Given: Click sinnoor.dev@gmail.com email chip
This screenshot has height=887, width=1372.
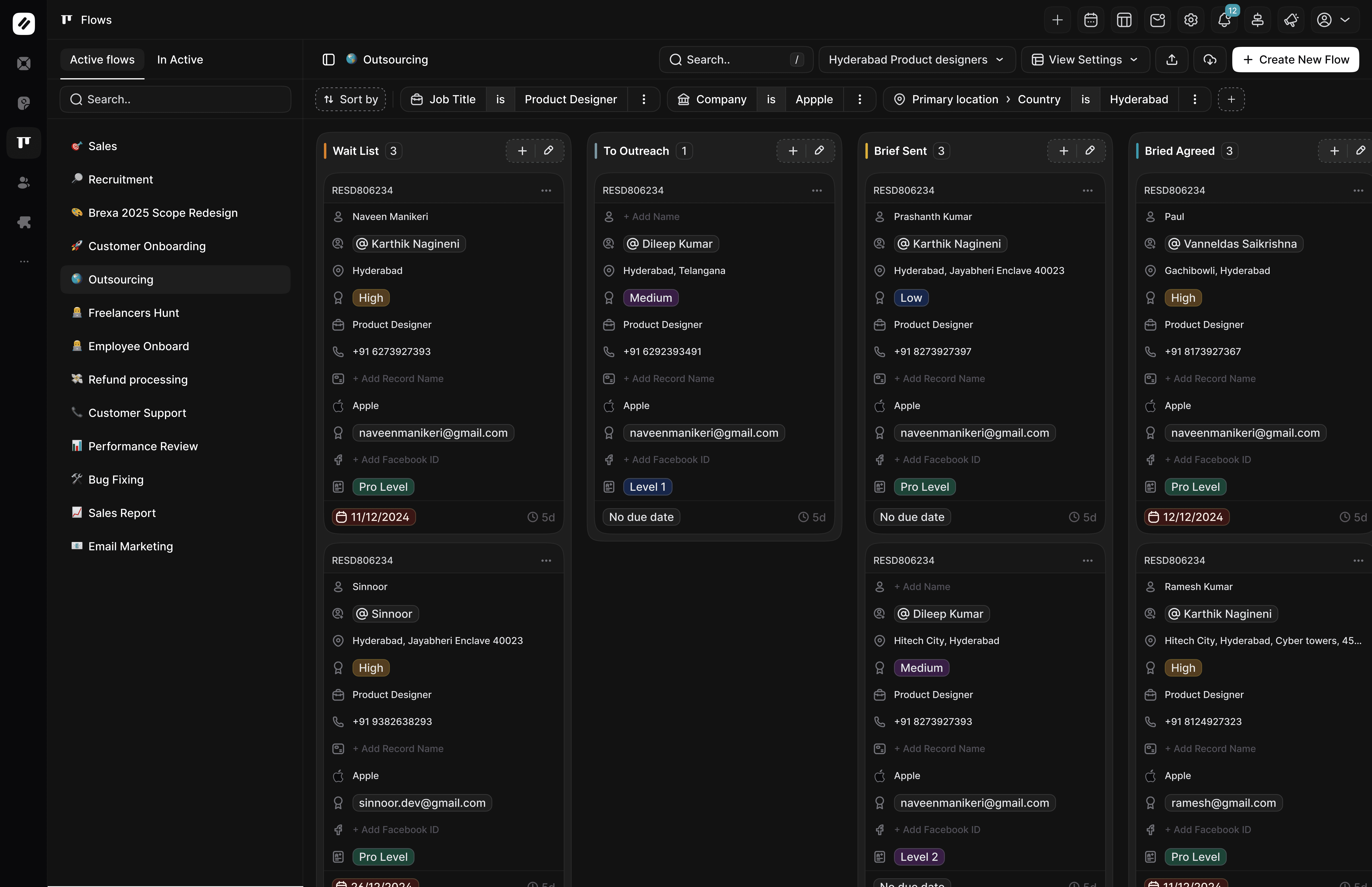Looking at the screenshot, I should (x=422, y=803).
